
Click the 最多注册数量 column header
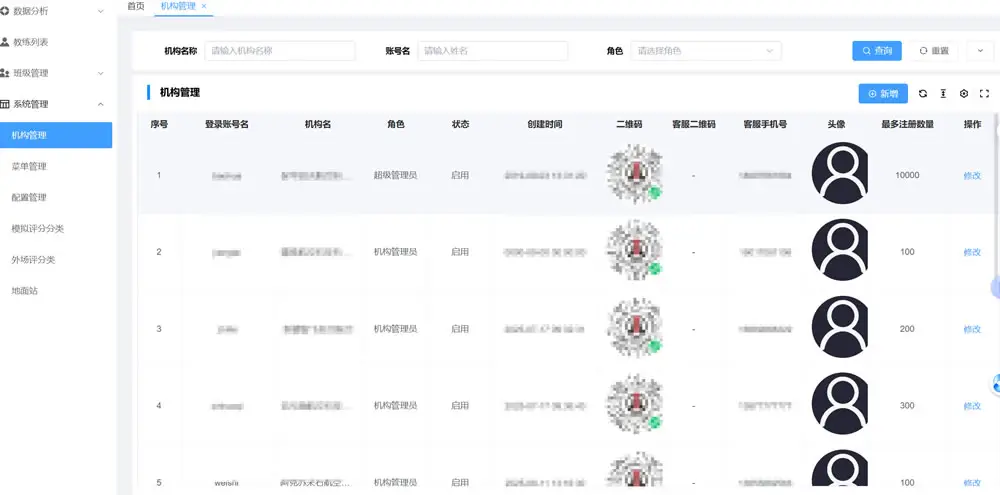click(908, 124)
